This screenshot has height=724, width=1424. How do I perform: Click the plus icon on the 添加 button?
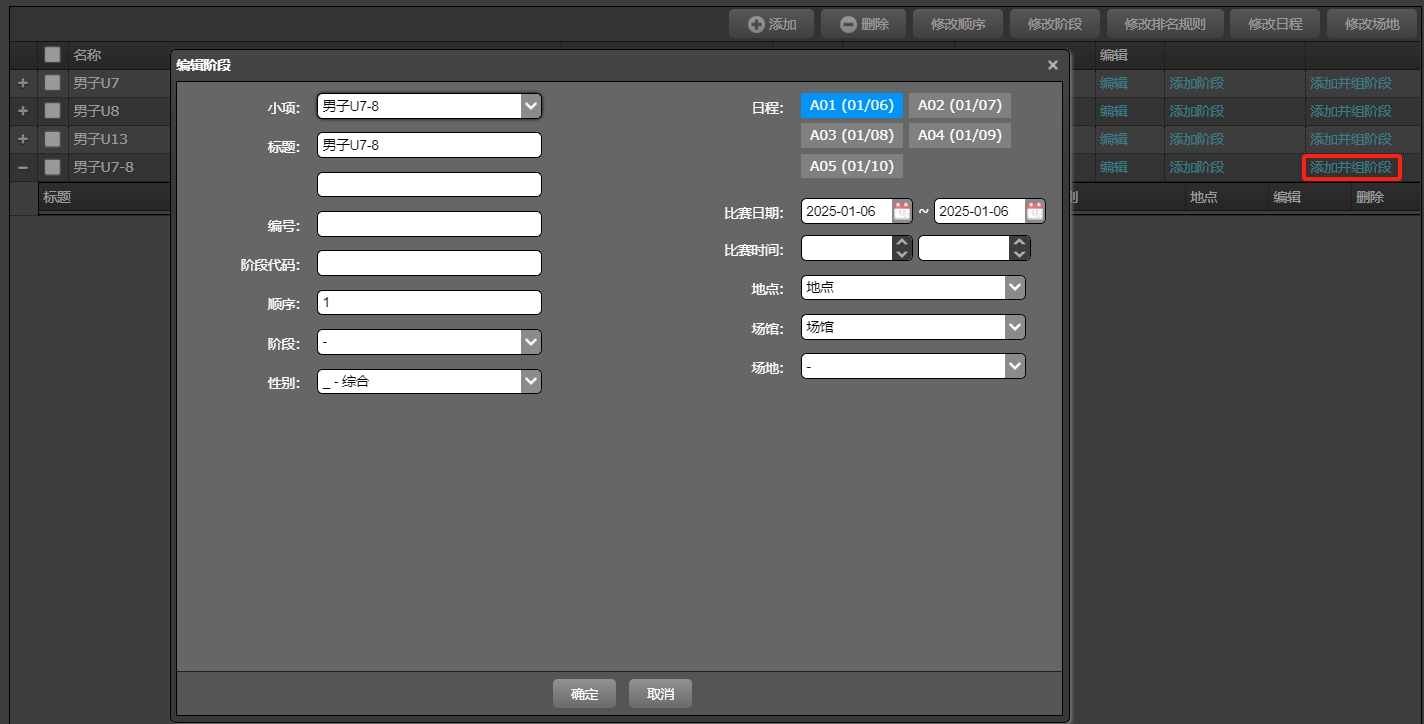pyautogui.click(x=757, y=23)
